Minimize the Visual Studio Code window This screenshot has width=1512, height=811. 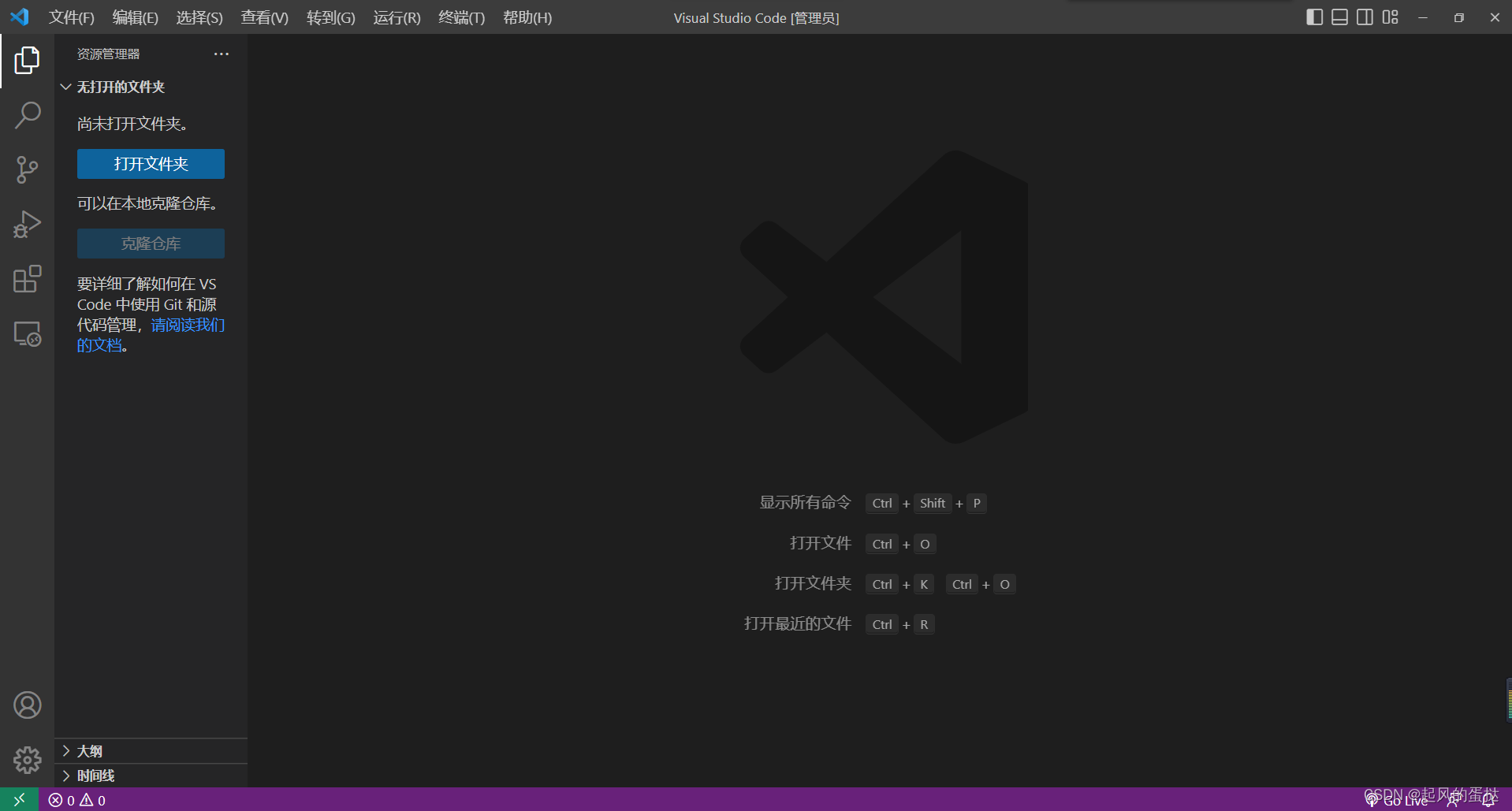(x=1423, y=17)
